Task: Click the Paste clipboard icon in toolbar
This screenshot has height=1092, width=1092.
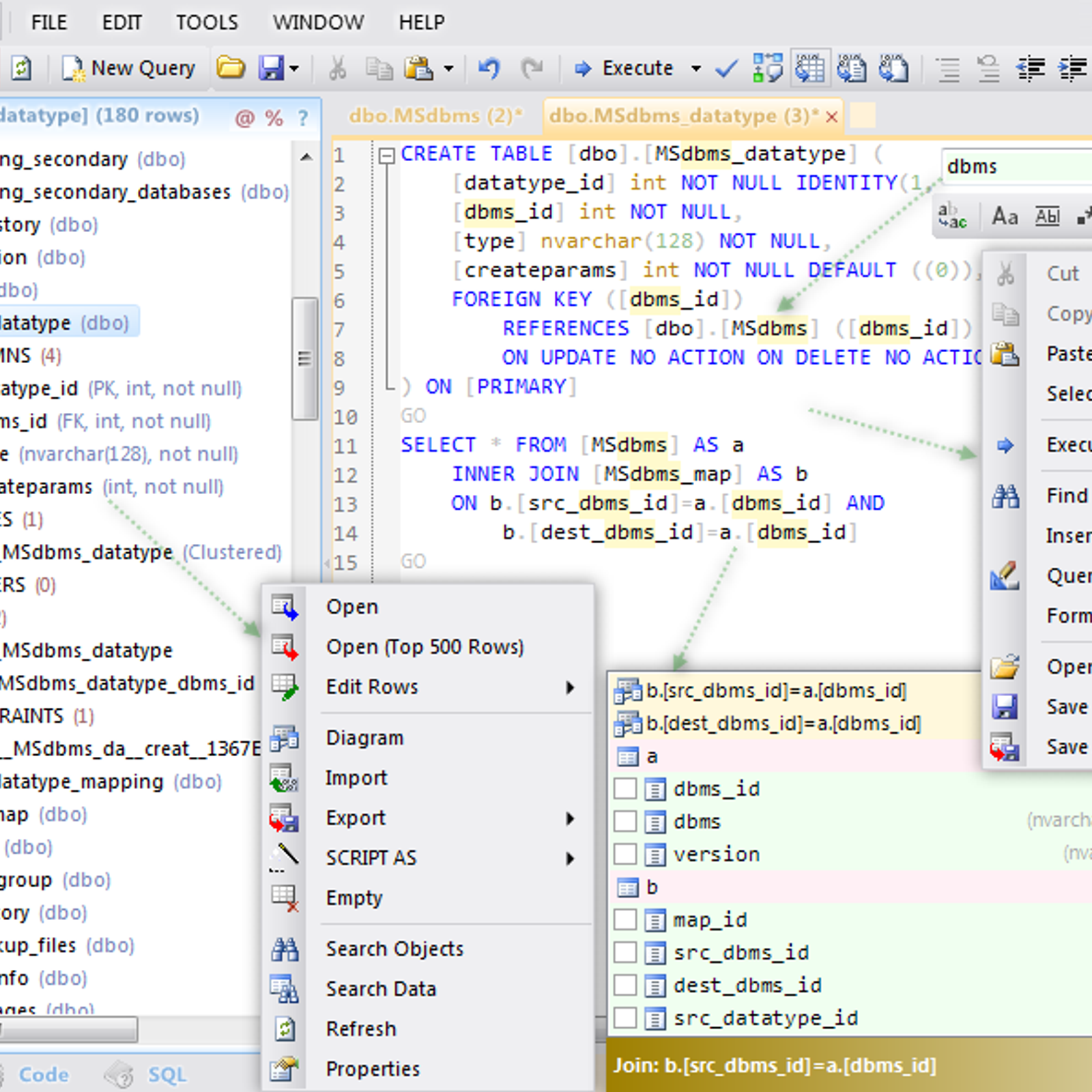Action: point(419,68)
